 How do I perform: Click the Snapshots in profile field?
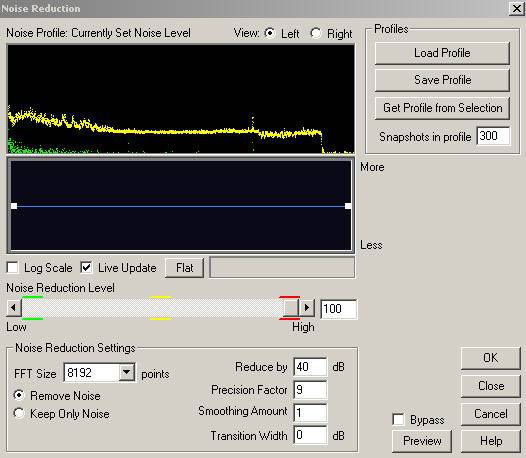[493, 136]
